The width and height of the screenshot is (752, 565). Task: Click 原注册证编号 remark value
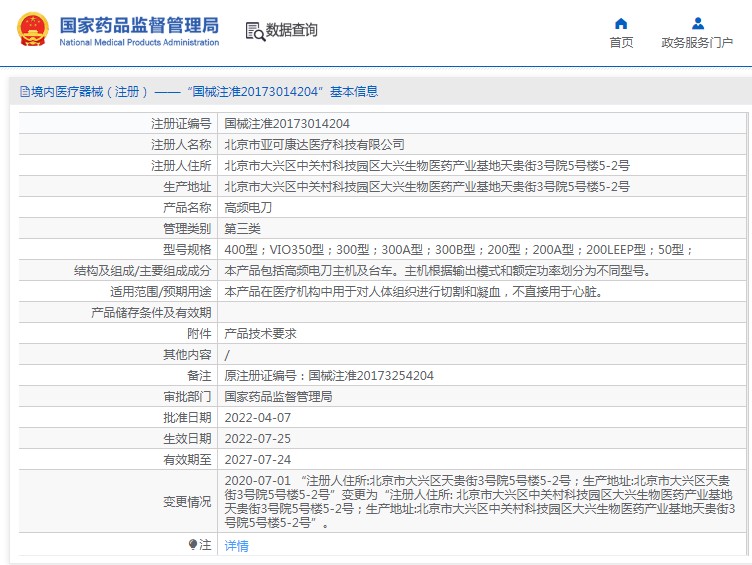coord(329,376)
